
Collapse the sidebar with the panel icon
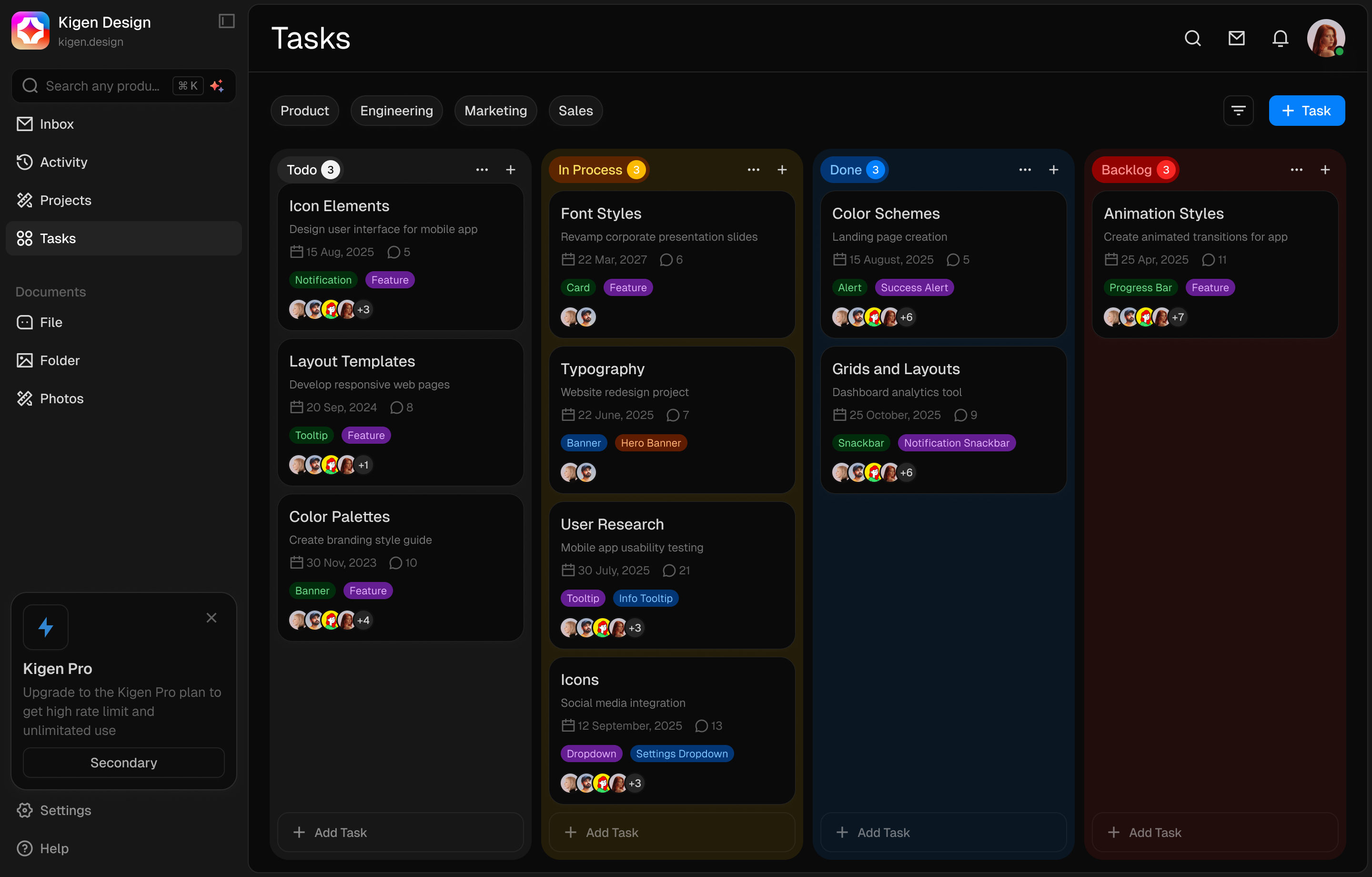(x=226, y=21)
